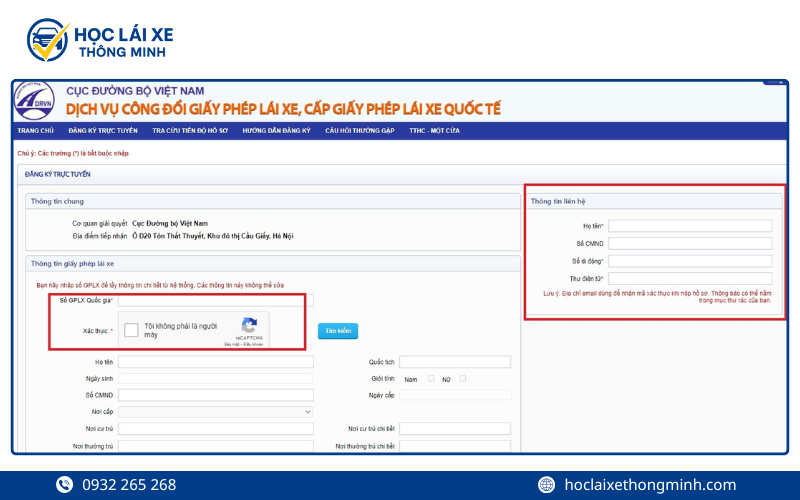The width and height of the screenshot is (800, 500).
Task: Click the Ngày sinh input field
Action: tap(215, 379)
